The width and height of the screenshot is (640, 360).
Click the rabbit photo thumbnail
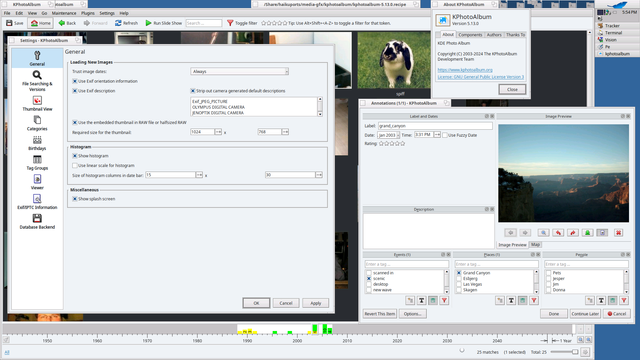coord(394,60)
